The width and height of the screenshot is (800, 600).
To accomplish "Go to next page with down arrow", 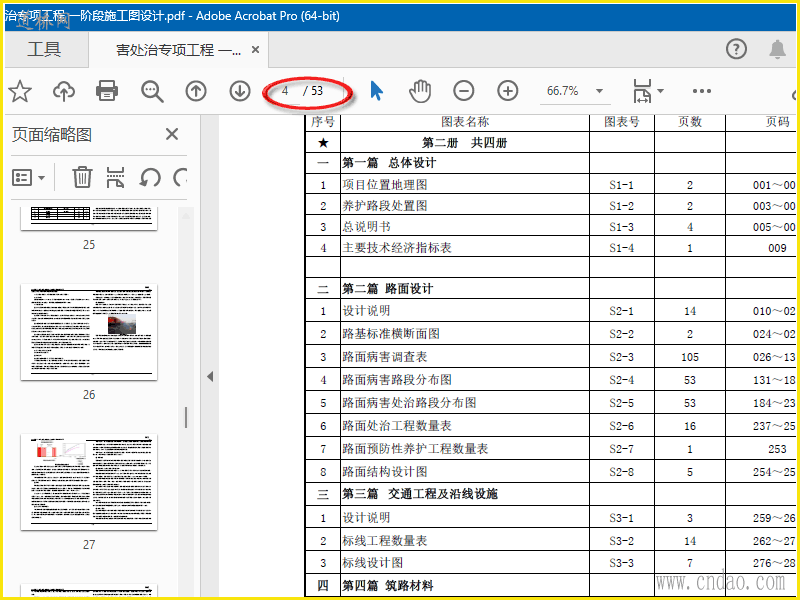I will [x=240, y=91].
